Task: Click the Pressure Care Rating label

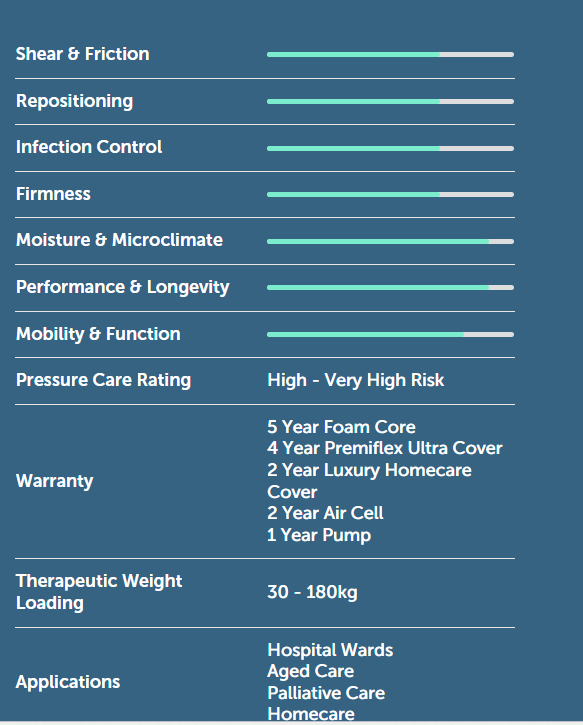Action: pos(104,380)
